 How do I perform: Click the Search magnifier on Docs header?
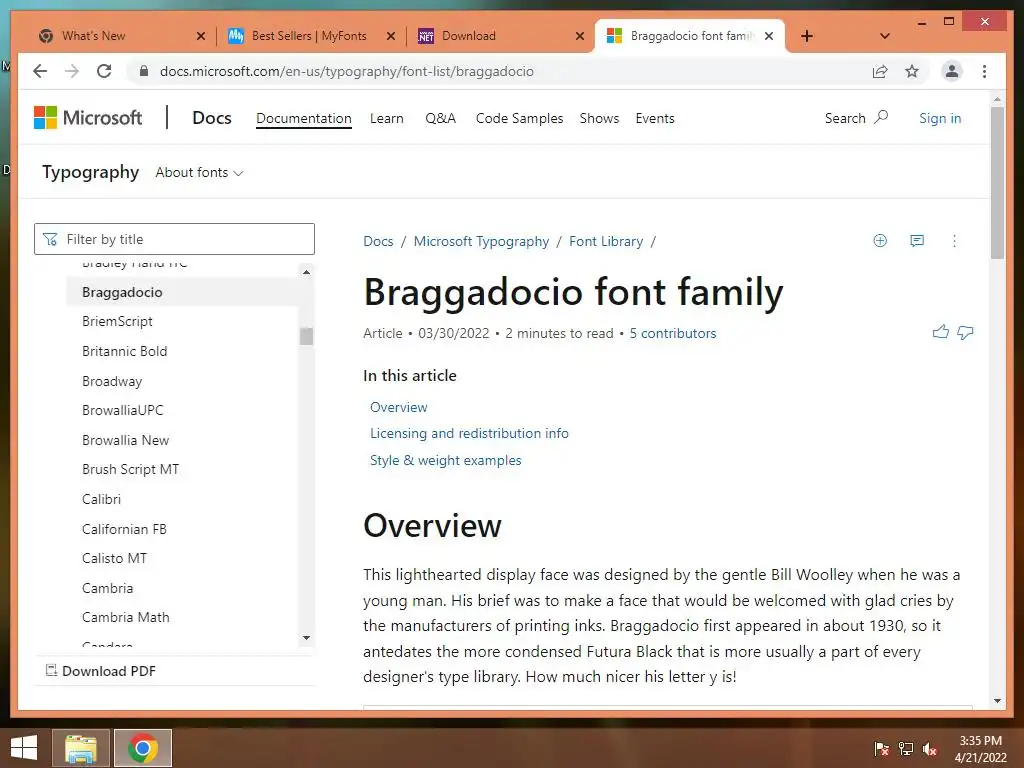(x=881, y=118)
